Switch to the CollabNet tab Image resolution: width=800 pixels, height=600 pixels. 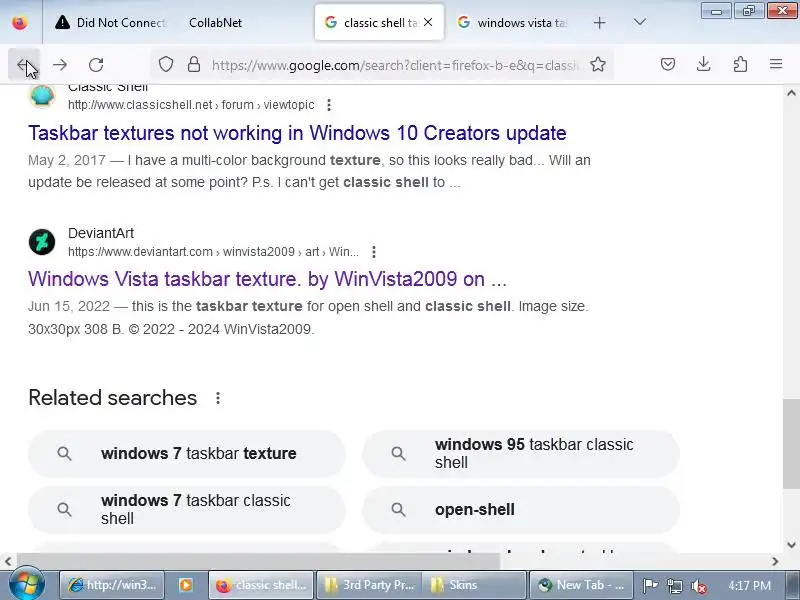(244, 22)
